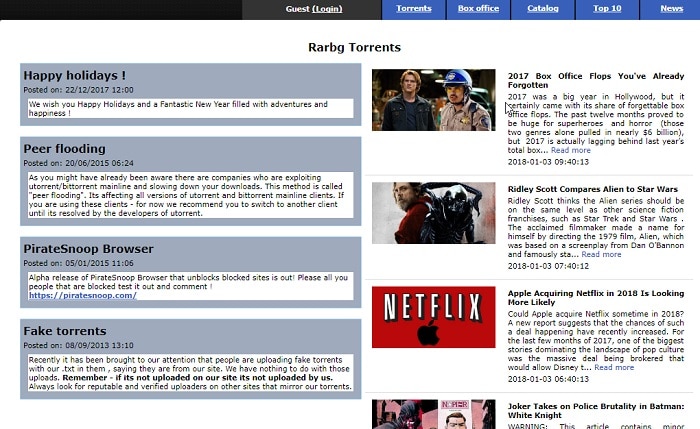Image resolution: width=700 pixels, height=429 pixels.
Task: Open the piratesnoop.com link
Action: point(83,296)
